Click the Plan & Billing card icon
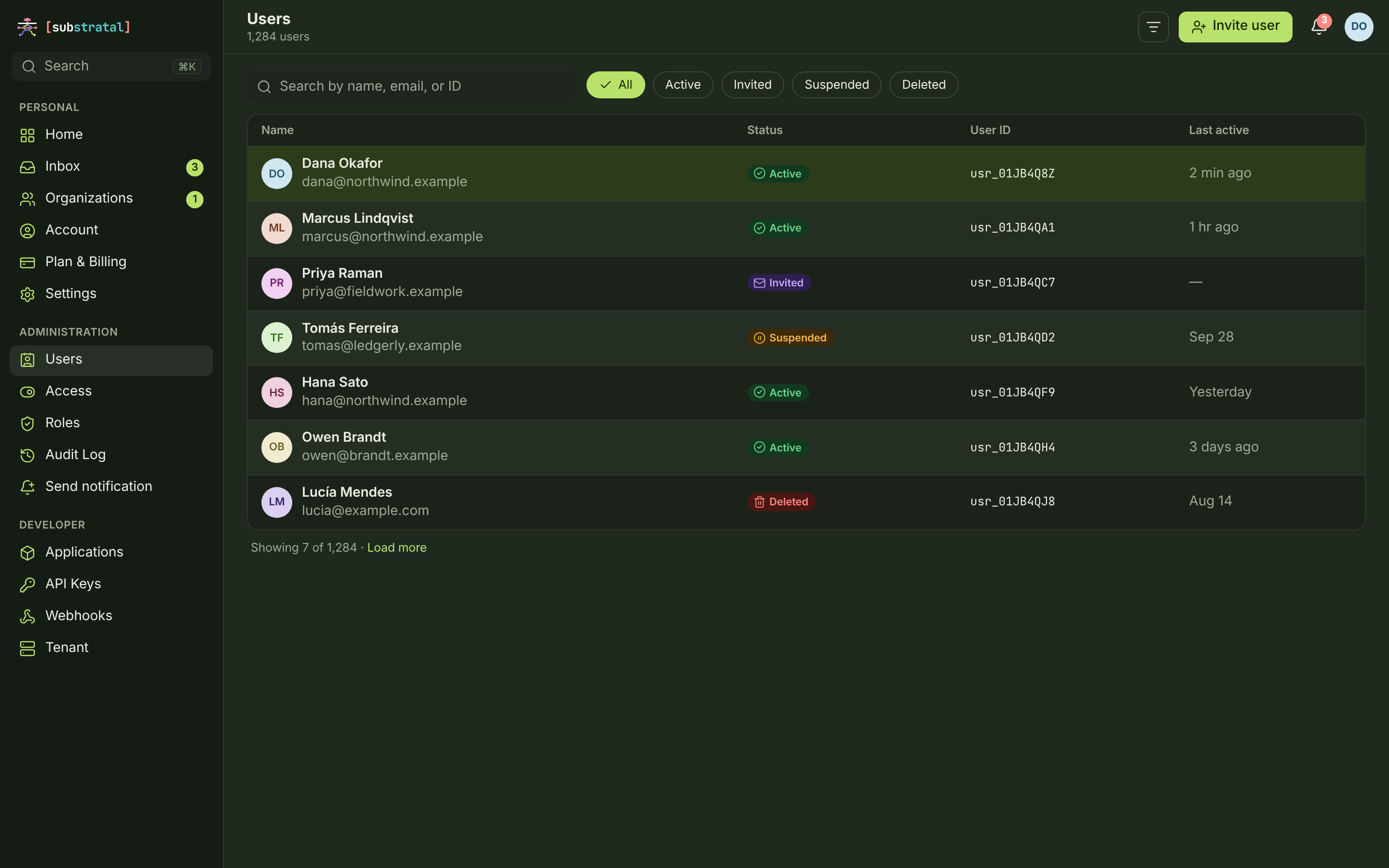This screenshot has height=868, width=1389. pos(27,262)
